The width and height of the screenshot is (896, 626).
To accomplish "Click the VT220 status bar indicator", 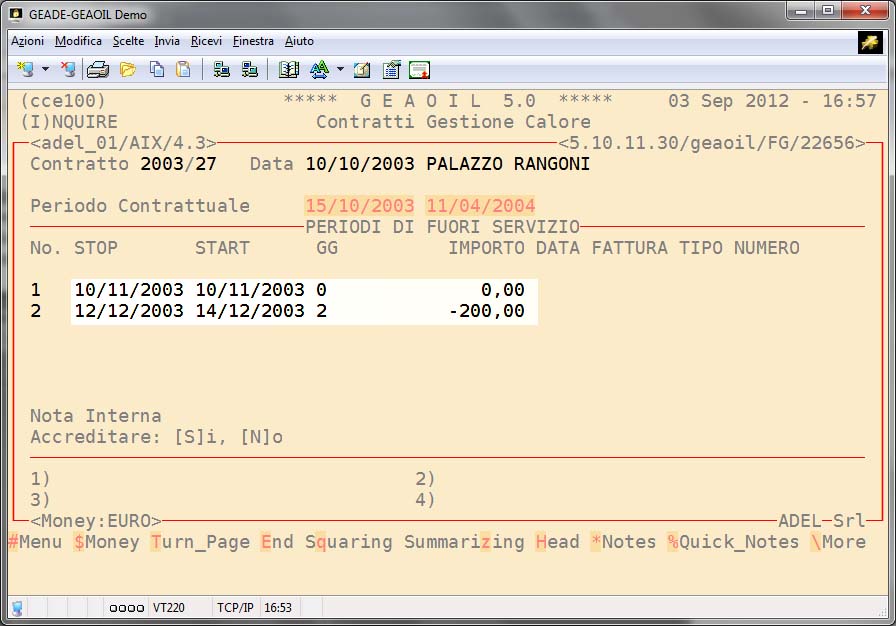I will (166, 607).
